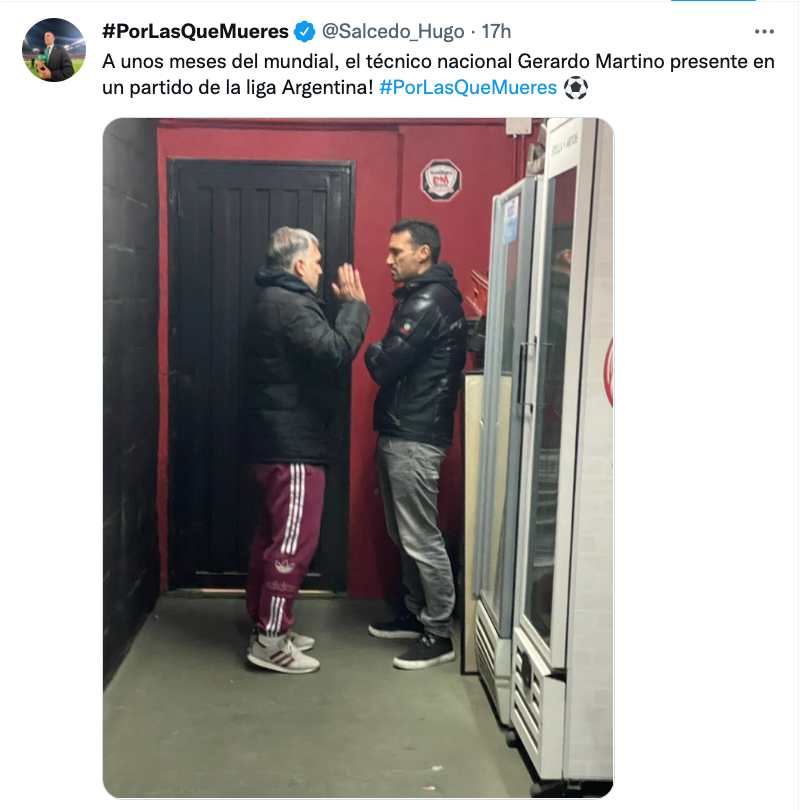Click the #PorLasQueMueres hashtag in the tweet text
The image size is (808, 810).
[468, 87]
